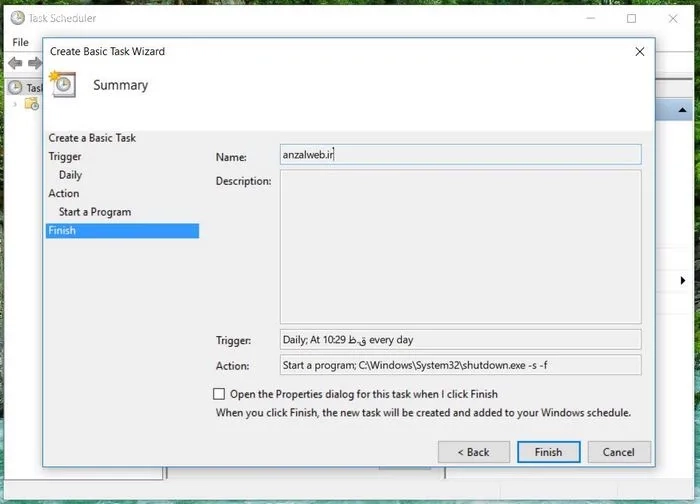Click the Finish button

(548, 452)
